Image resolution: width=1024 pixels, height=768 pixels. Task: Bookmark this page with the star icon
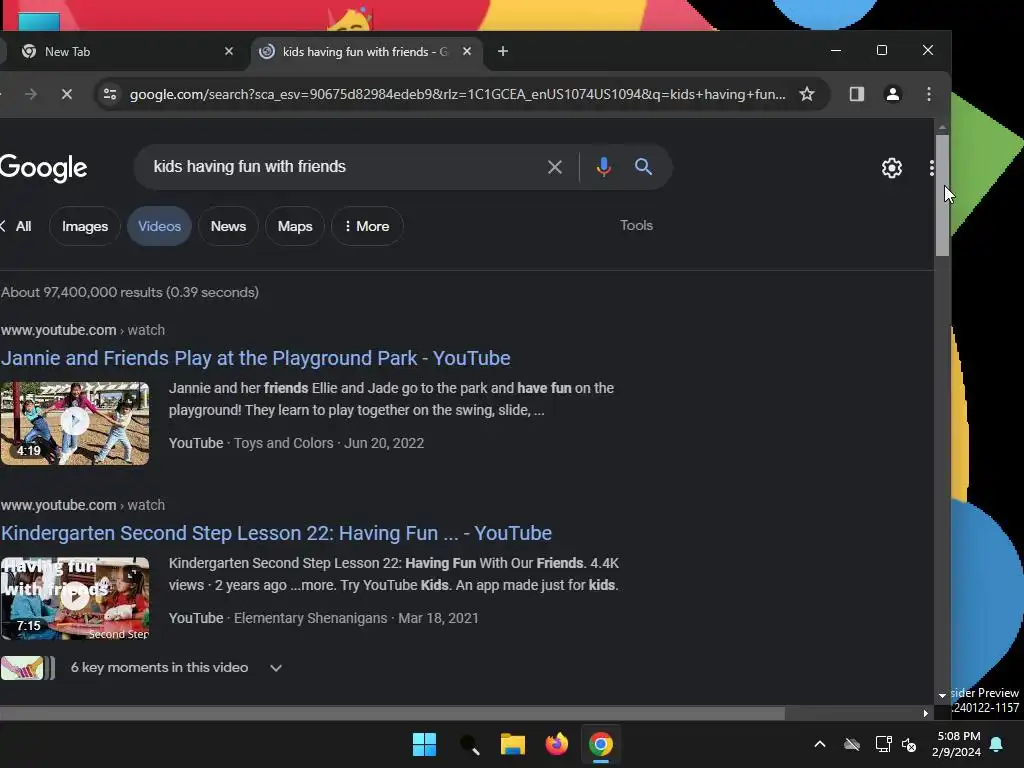pyautogui.click(x=807, y=94)
